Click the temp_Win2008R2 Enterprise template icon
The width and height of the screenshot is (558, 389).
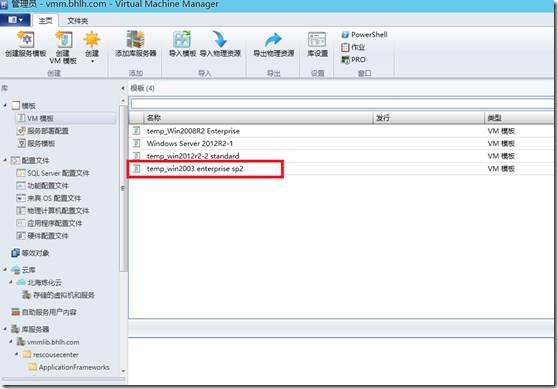pyautogui.click(x=136, y=131)
